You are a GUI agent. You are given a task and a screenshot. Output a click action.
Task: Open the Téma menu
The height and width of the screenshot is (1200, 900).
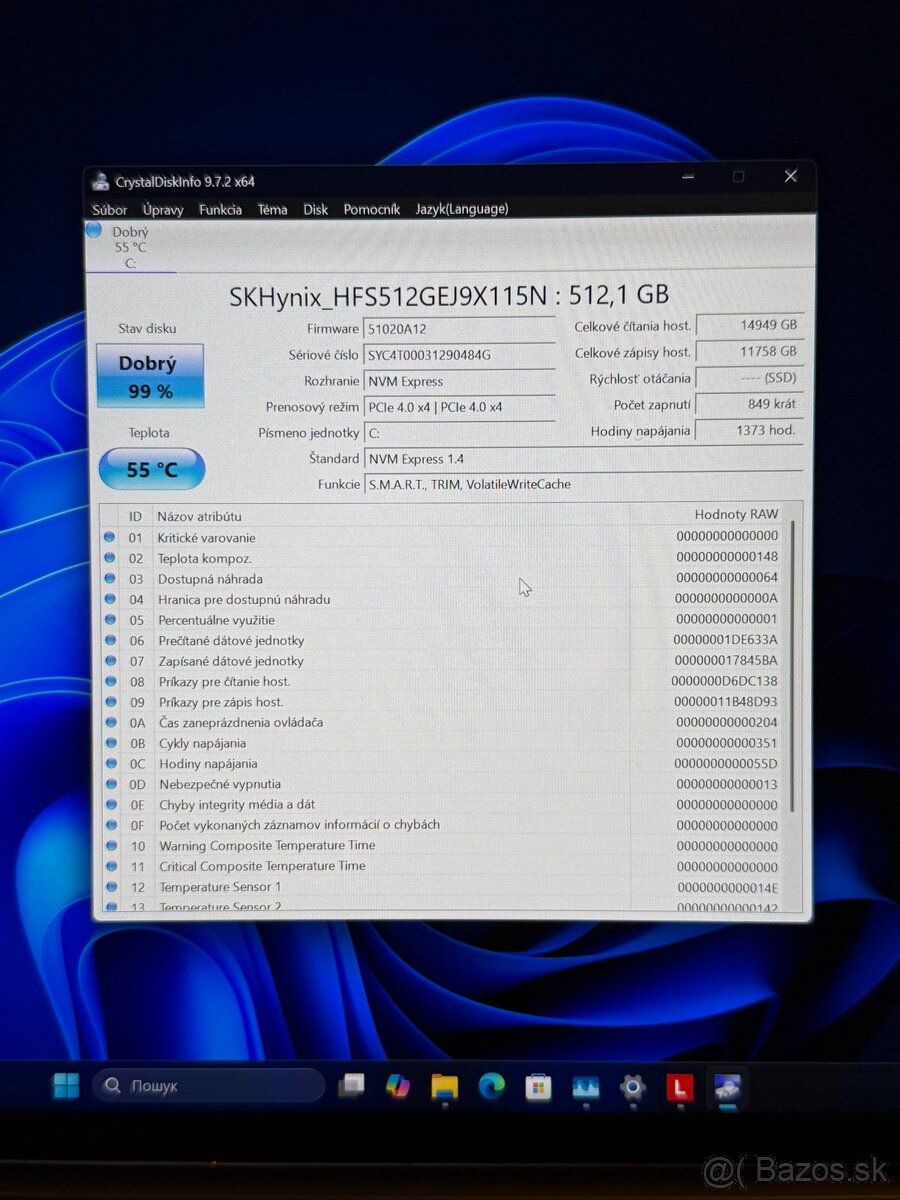pos(272,210)
